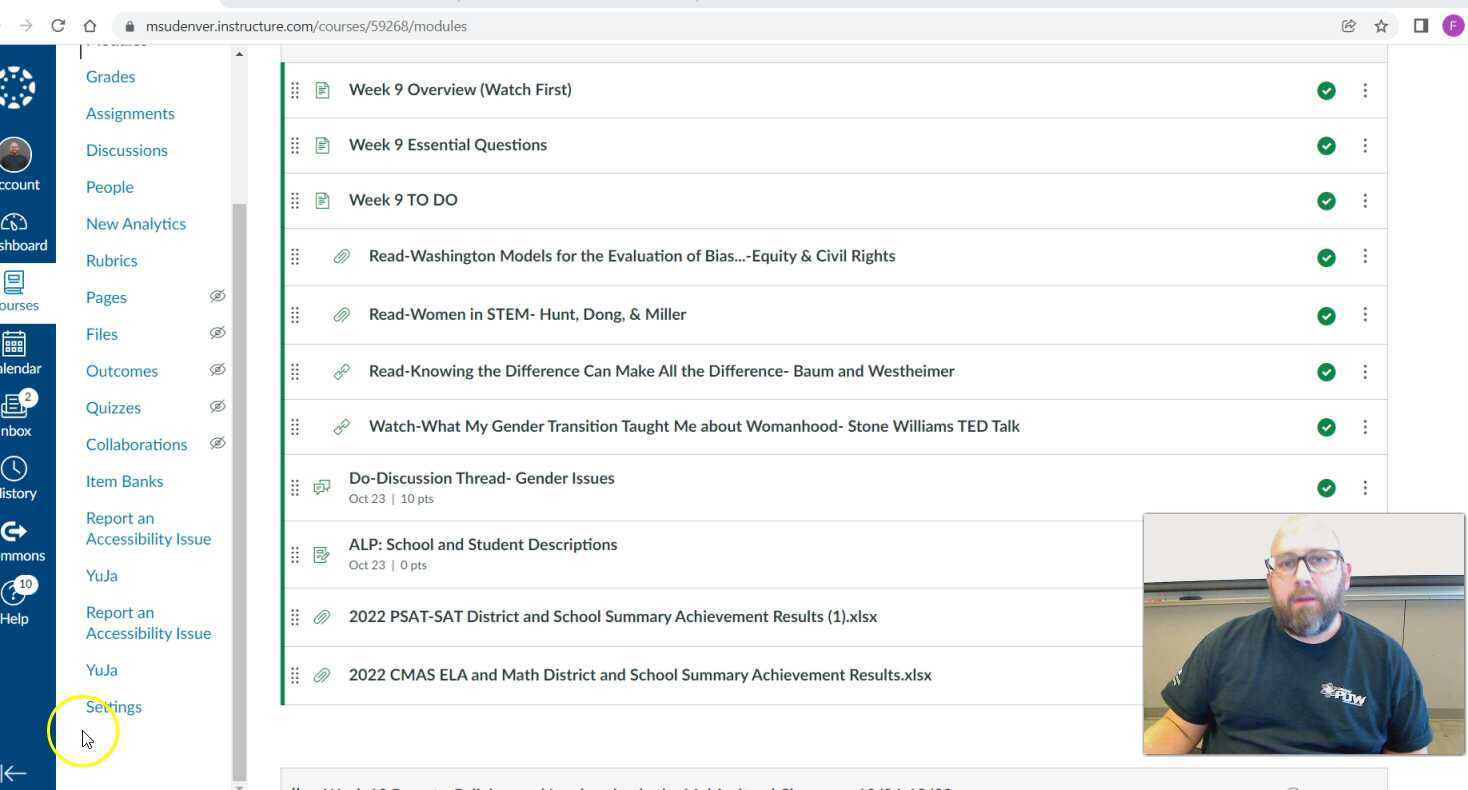Click the paperclip icon beside Women in STEM reading
Screen dimensions: 1468x790
pos(341,314)
